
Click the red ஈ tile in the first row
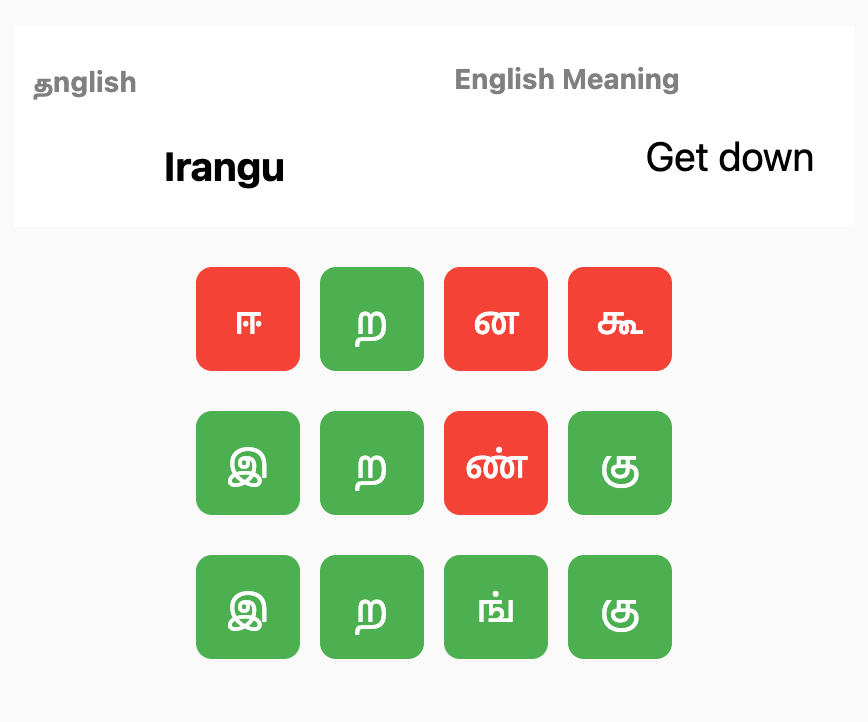point(248,319)
